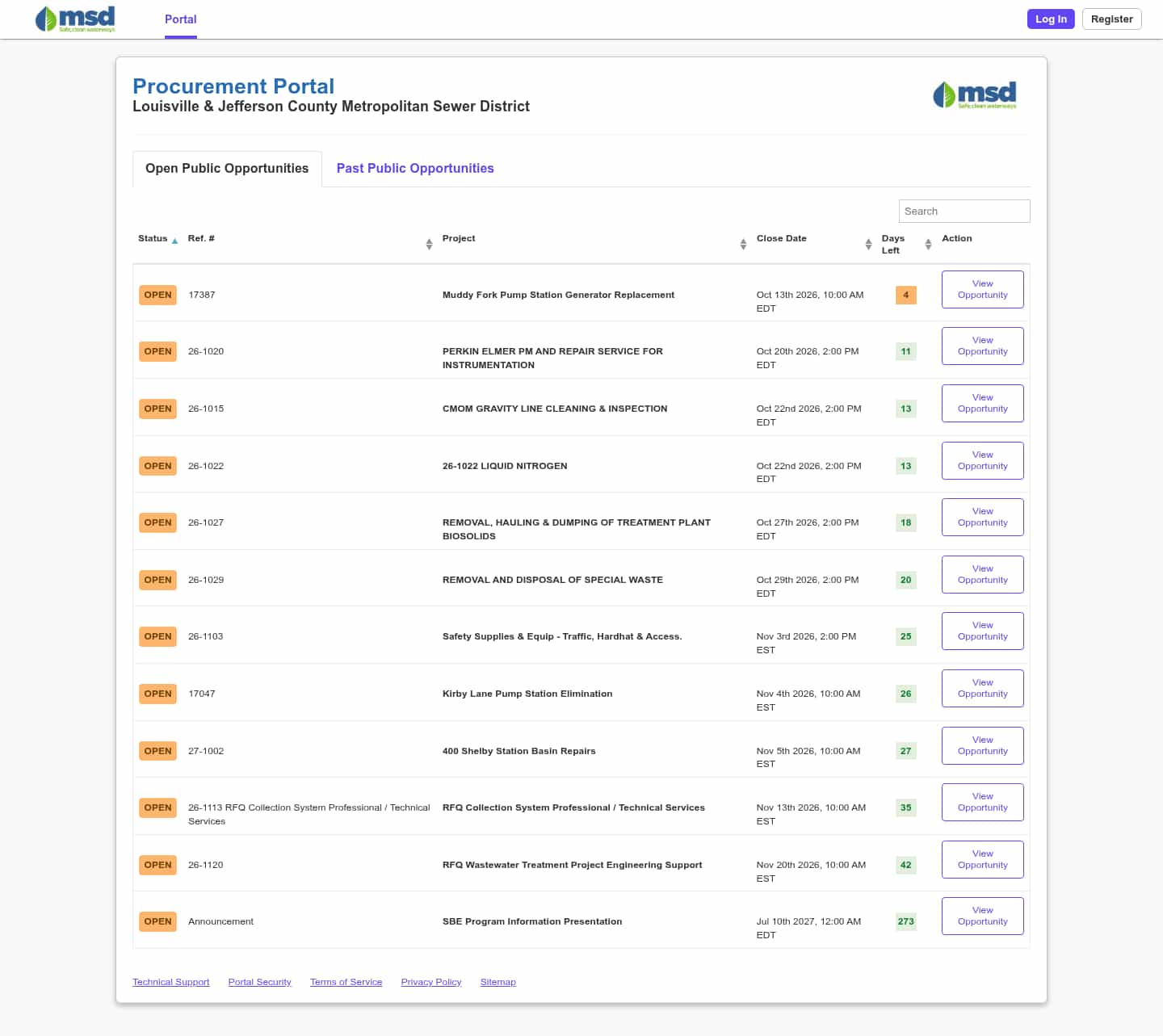Click the MSD logo in the top navigation
This screenshot has width=1163, height=1036.
[x=75, y=19]
